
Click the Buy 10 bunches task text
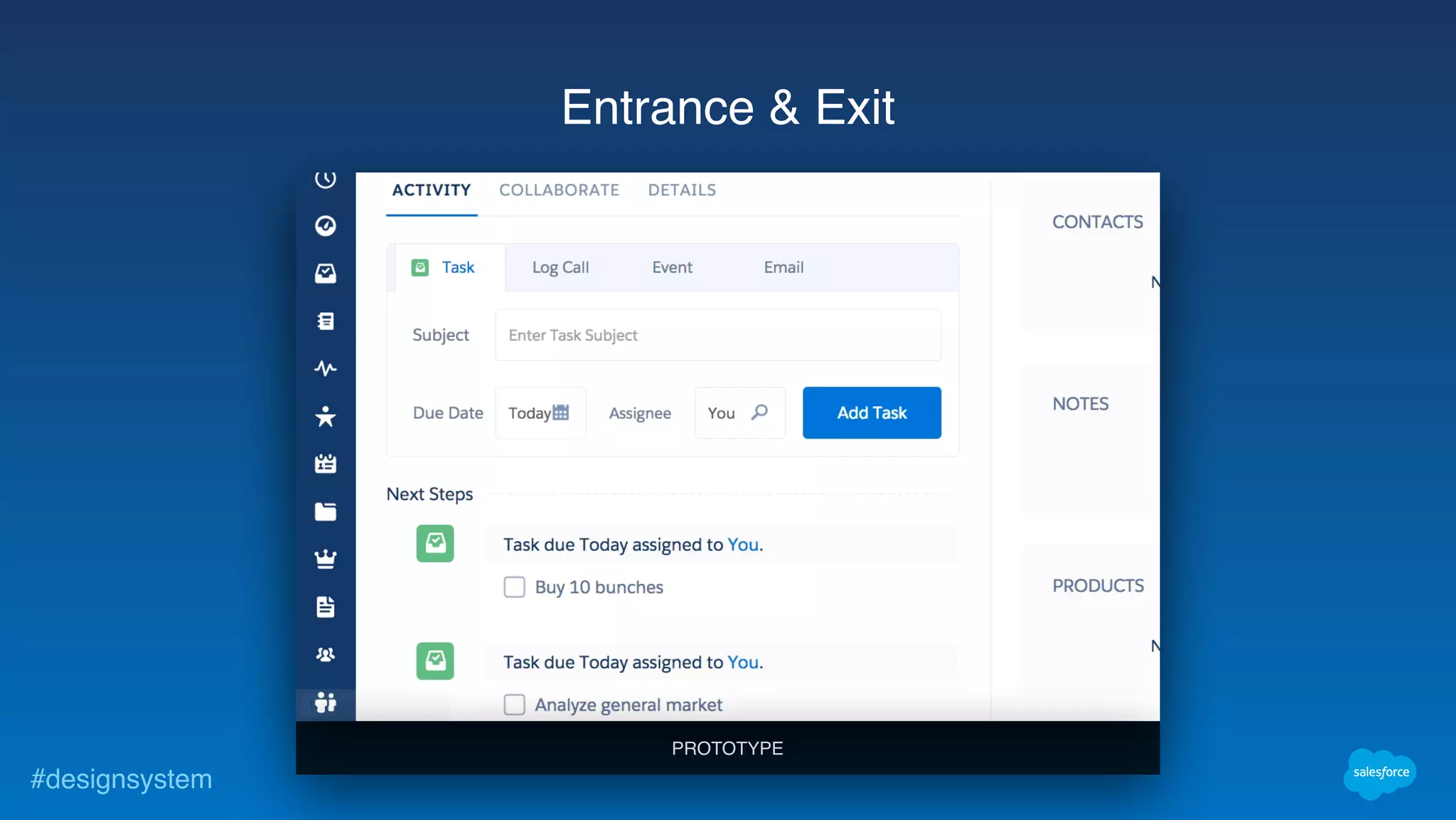click(x=599, y=587)
